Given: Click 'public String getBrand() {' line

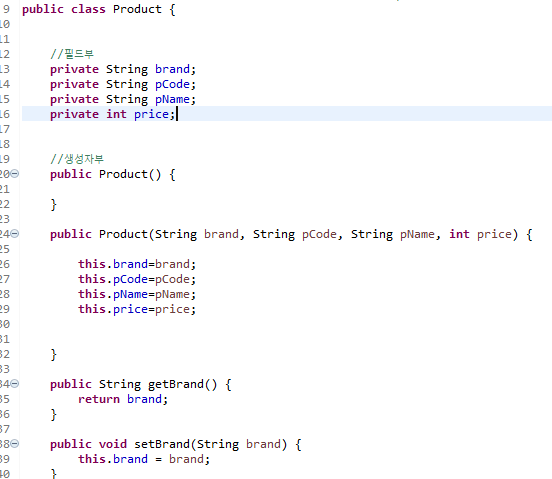Looking at the screenshot, I should pos(140,384).
